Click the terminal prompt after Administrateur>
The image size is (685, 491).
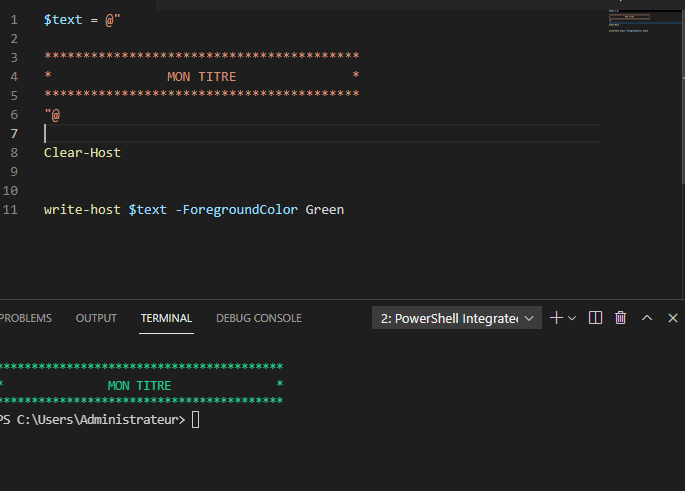pyautogui.click(x=196, y=420)
